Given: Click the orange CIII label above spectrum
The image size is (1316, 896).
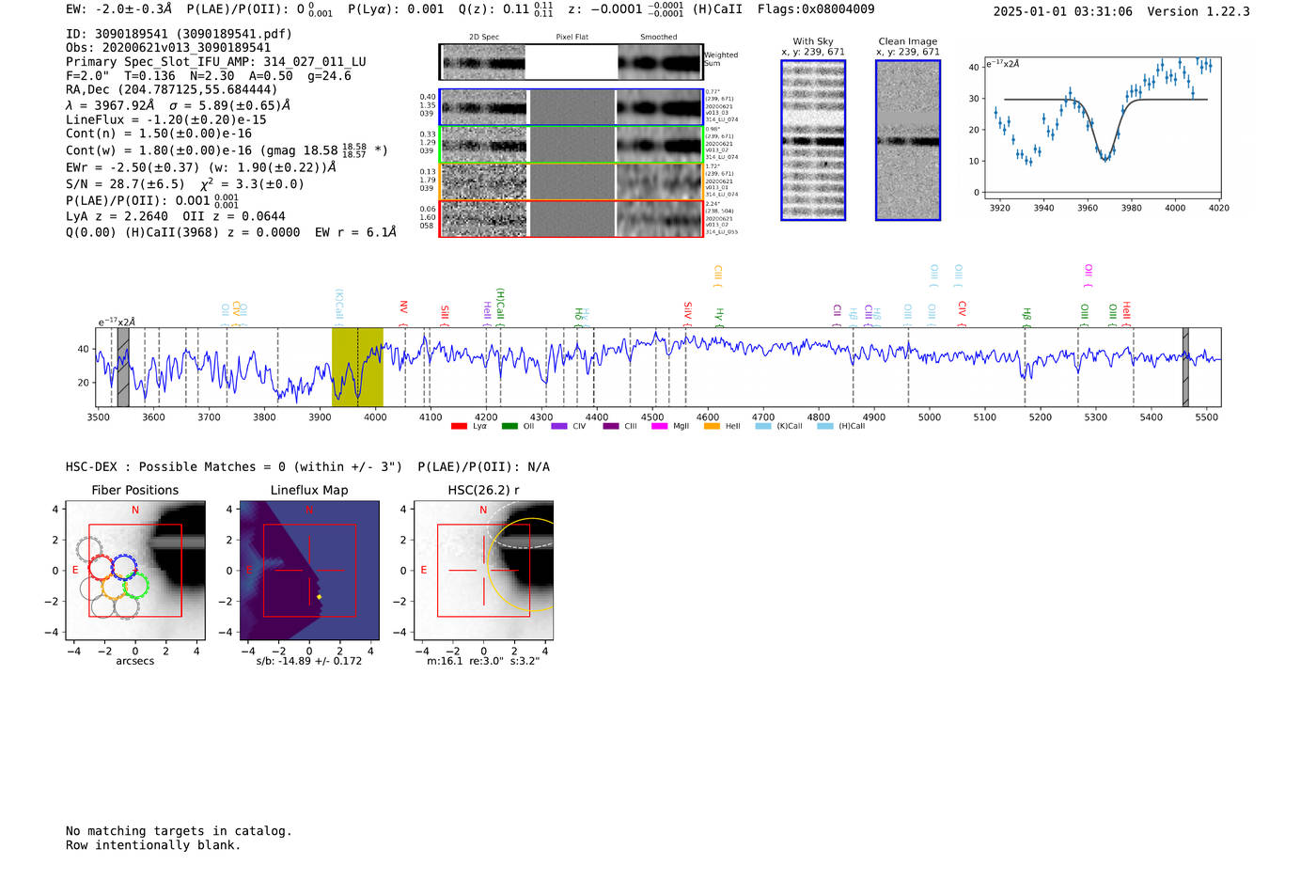Looking at the screenshot, I should [x=717, y=275].
